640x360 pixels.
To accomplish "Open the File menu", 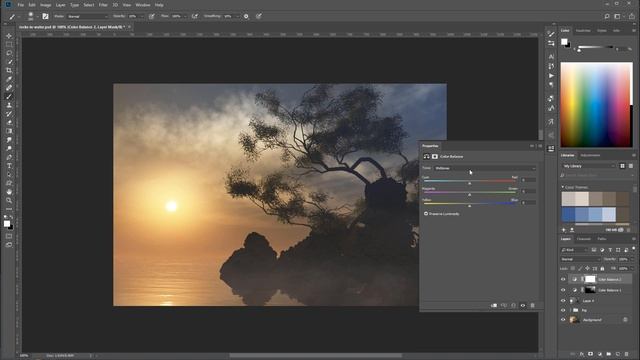I will pyautogui.click(x=20, y=5).
